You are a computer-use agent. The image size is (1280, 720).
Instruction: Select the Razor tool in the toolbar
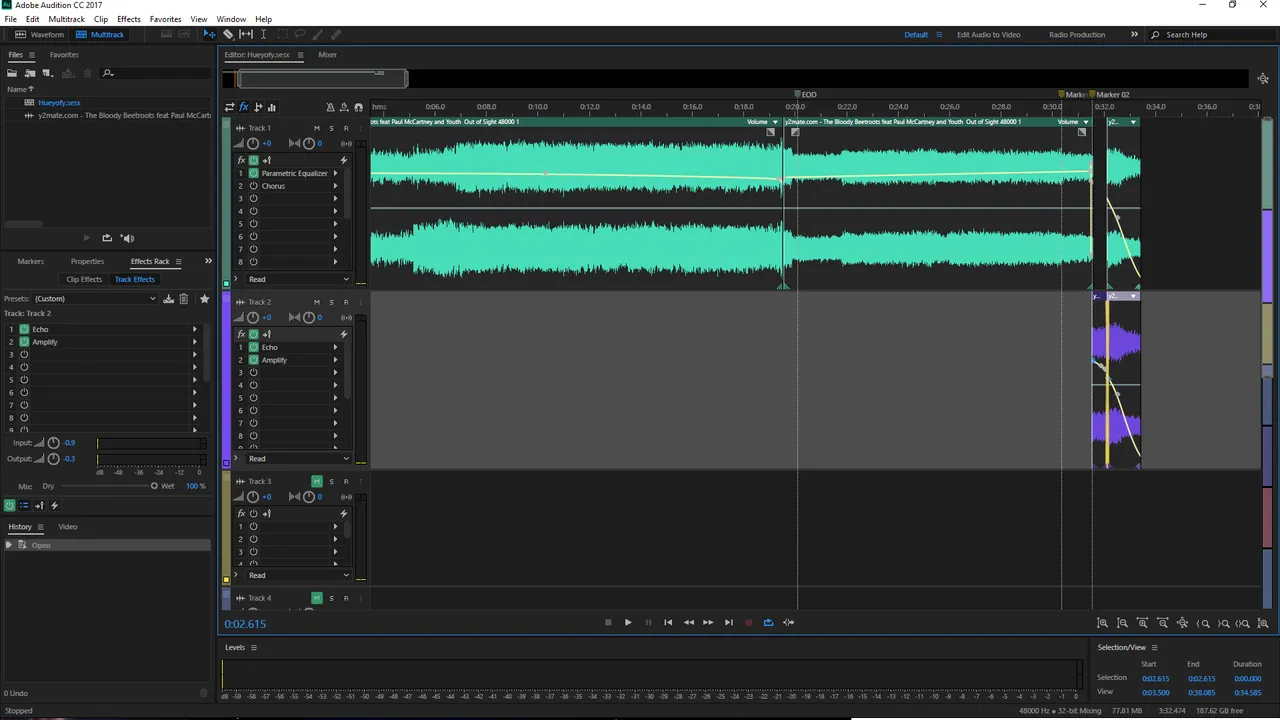point(228,34)
